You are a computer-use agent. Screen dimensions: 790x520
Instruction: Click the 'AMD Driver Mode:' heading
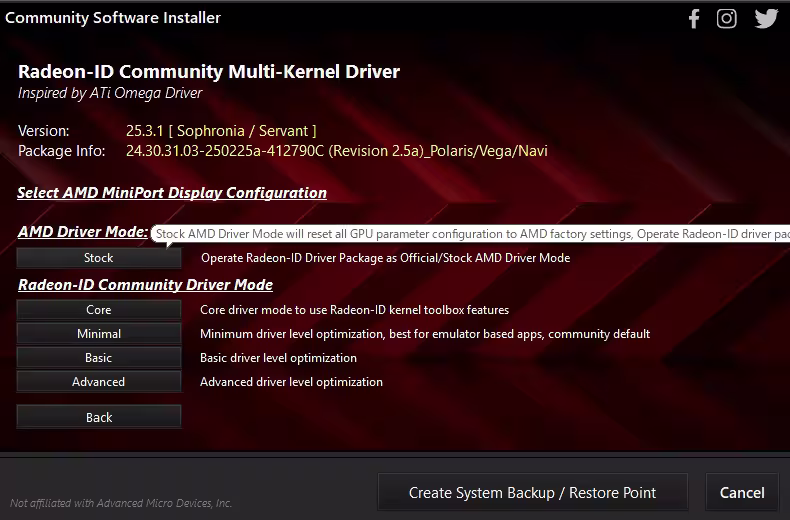[x=83, y=232]
